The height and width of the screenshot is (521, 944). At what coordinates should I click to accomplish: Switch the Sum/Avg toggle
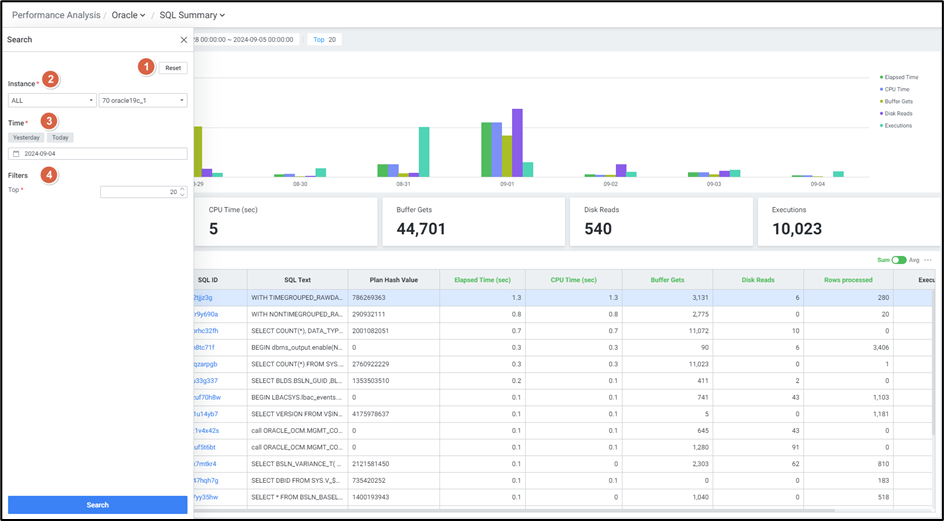pos(899,260)
